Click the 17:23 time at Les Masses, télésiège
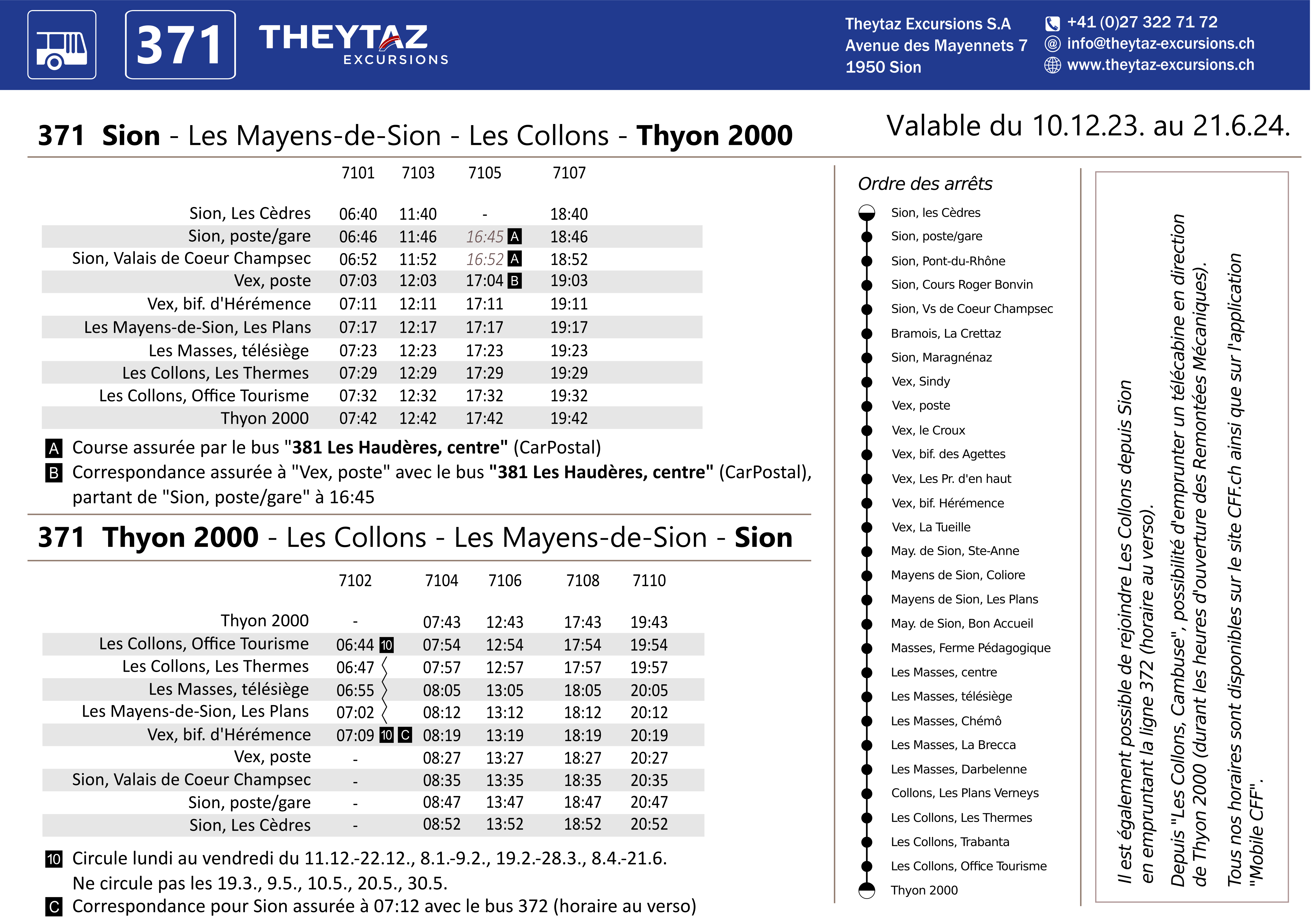 [x=485, y=351]
